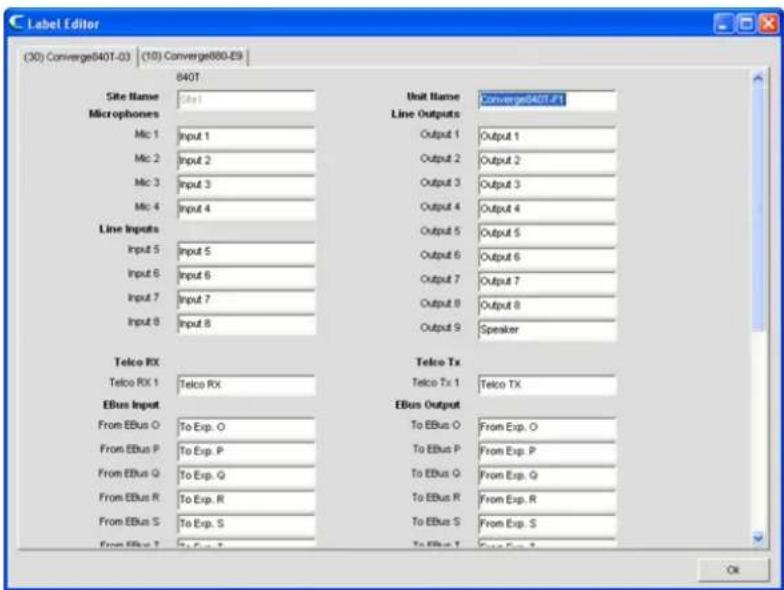Click the 840T label text

coord(188,77)
